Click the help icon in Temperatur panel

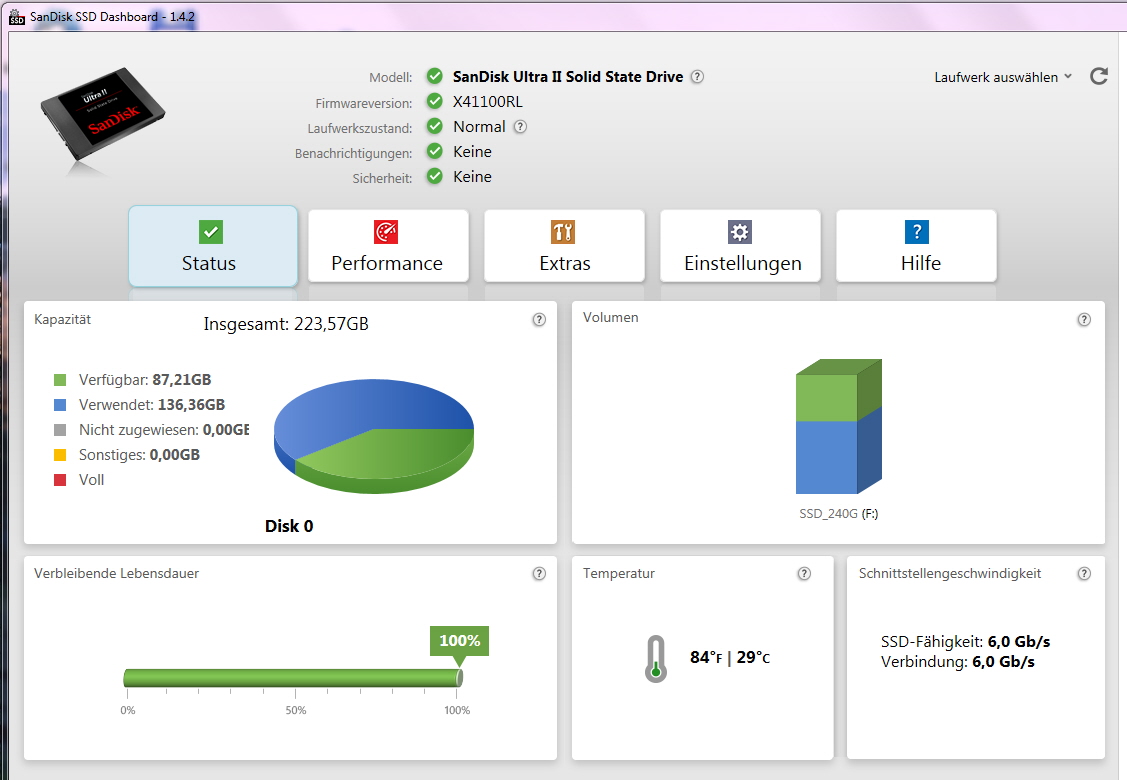(804, 574)
